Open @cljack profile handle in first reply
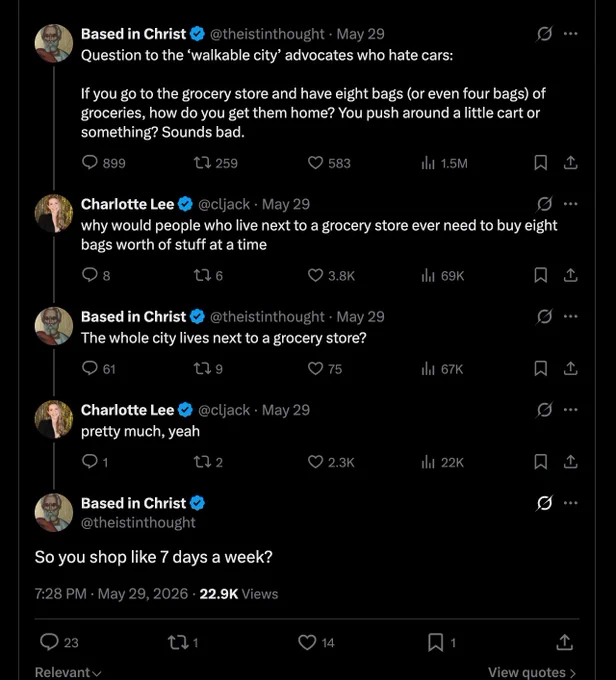Screen dimensions: 616x680 pos(224,204)
